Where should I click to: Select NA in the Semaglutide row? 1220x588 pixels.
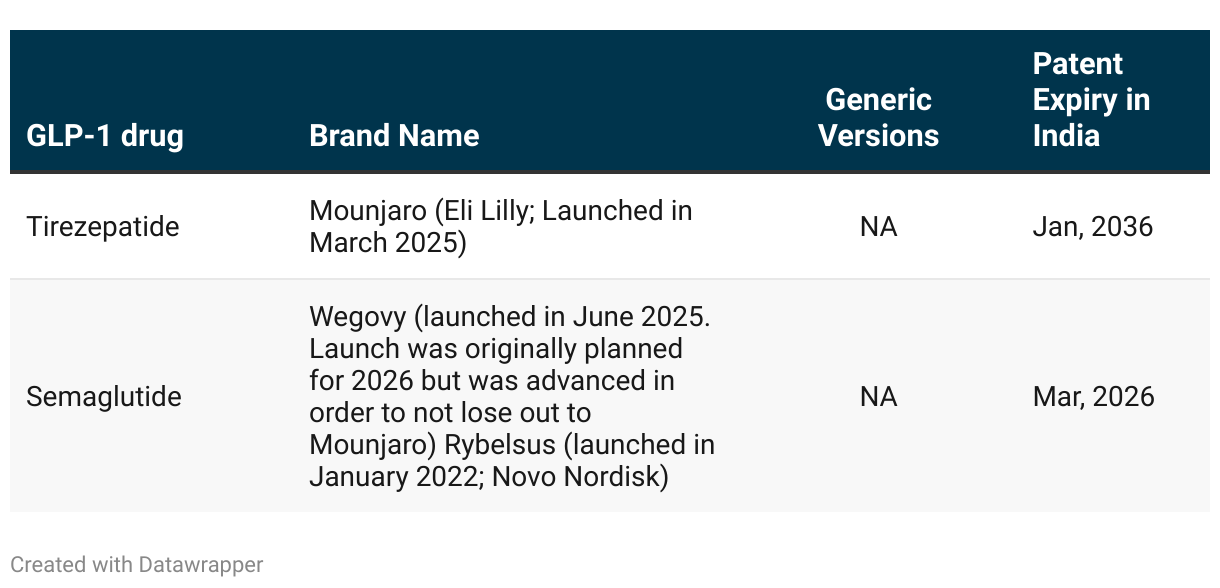(878, 397)
